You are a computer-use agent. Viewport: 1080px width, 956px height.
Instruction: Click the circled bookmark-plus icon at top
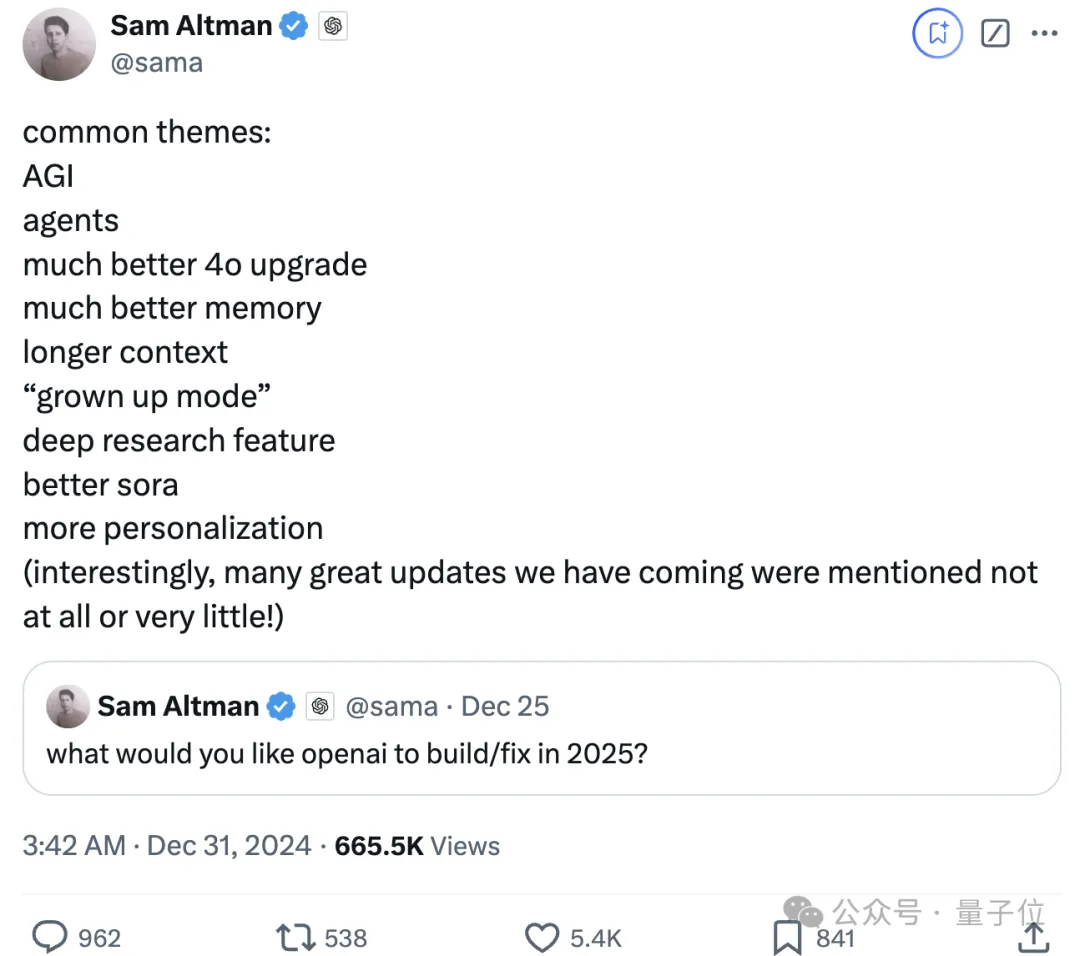(937, 34)
